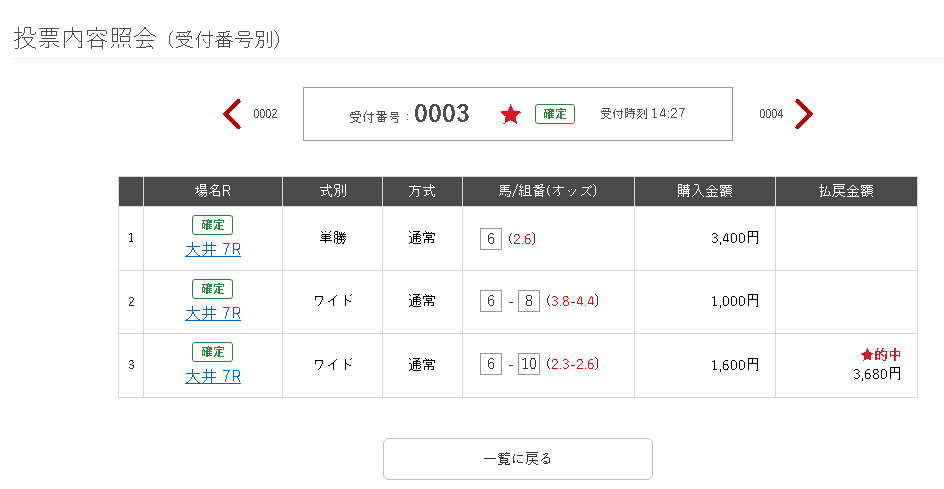
Task: Click the 購入金額 column header
Action: 704,191
